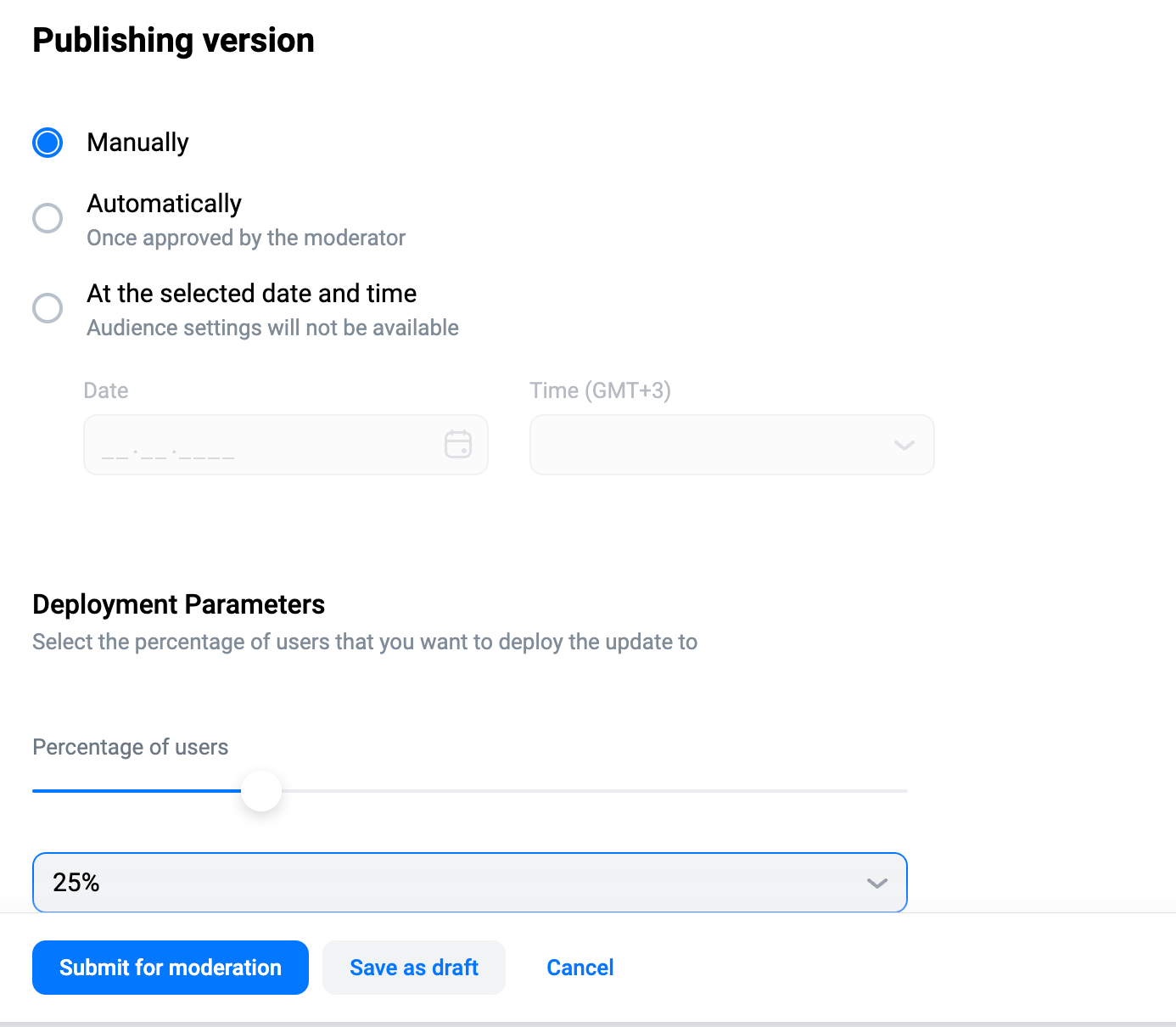
Task: Click the Automatically option label text
Action: [x=165, y=204]
